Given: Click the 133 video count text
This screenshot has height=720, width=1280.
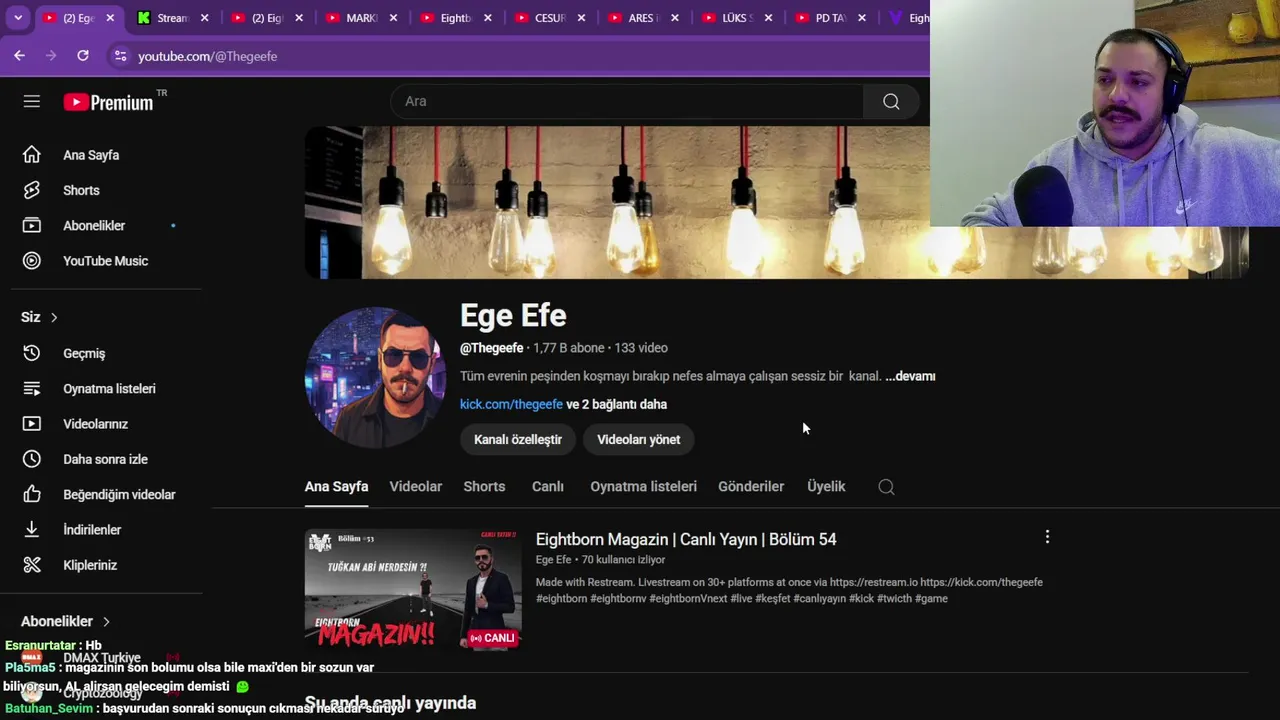Looking at the screenshot, I should (641, 348).
